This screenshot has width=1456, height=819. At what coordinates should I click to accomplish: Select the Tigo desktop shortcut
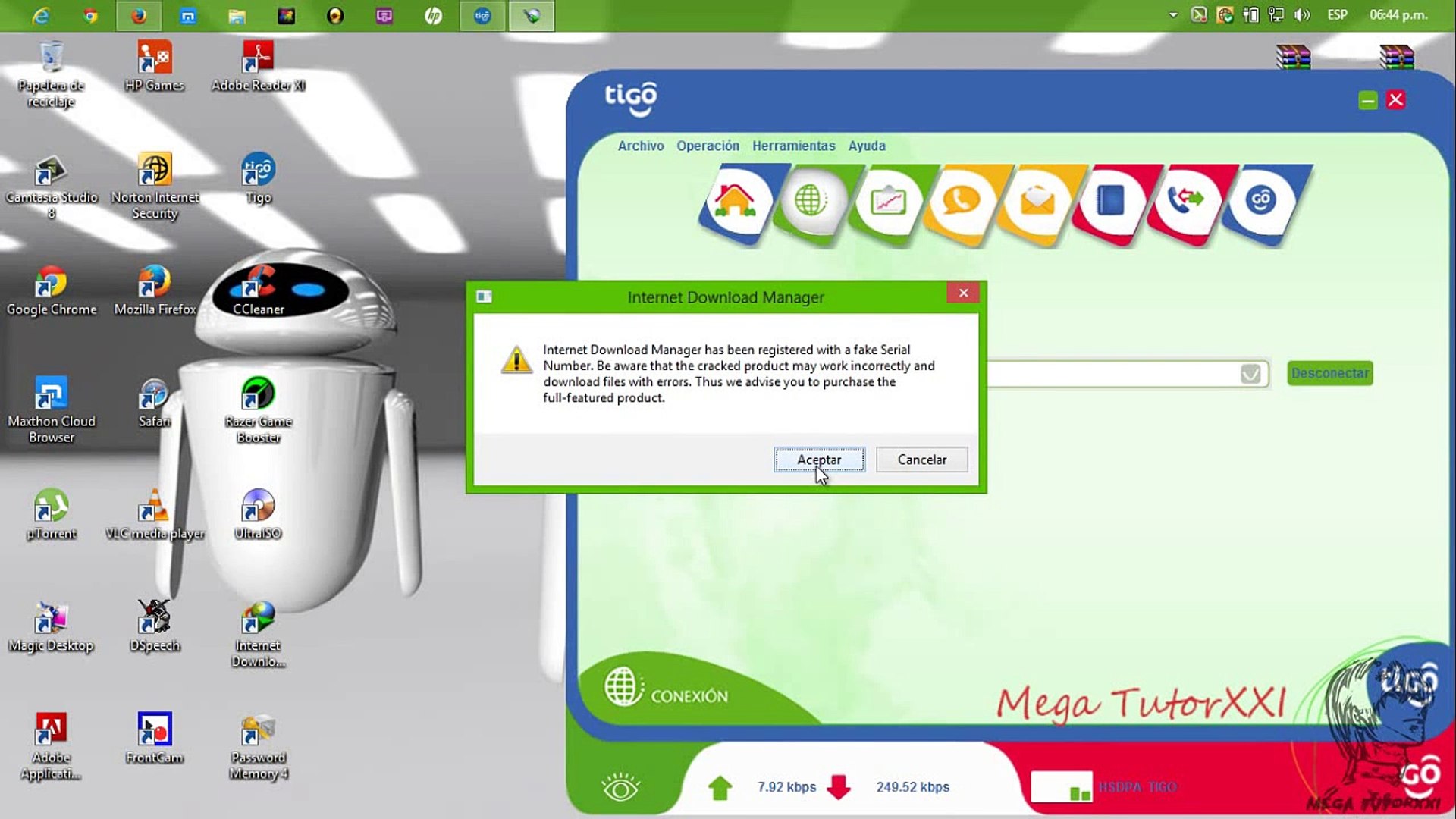click(x=258, y=178)
